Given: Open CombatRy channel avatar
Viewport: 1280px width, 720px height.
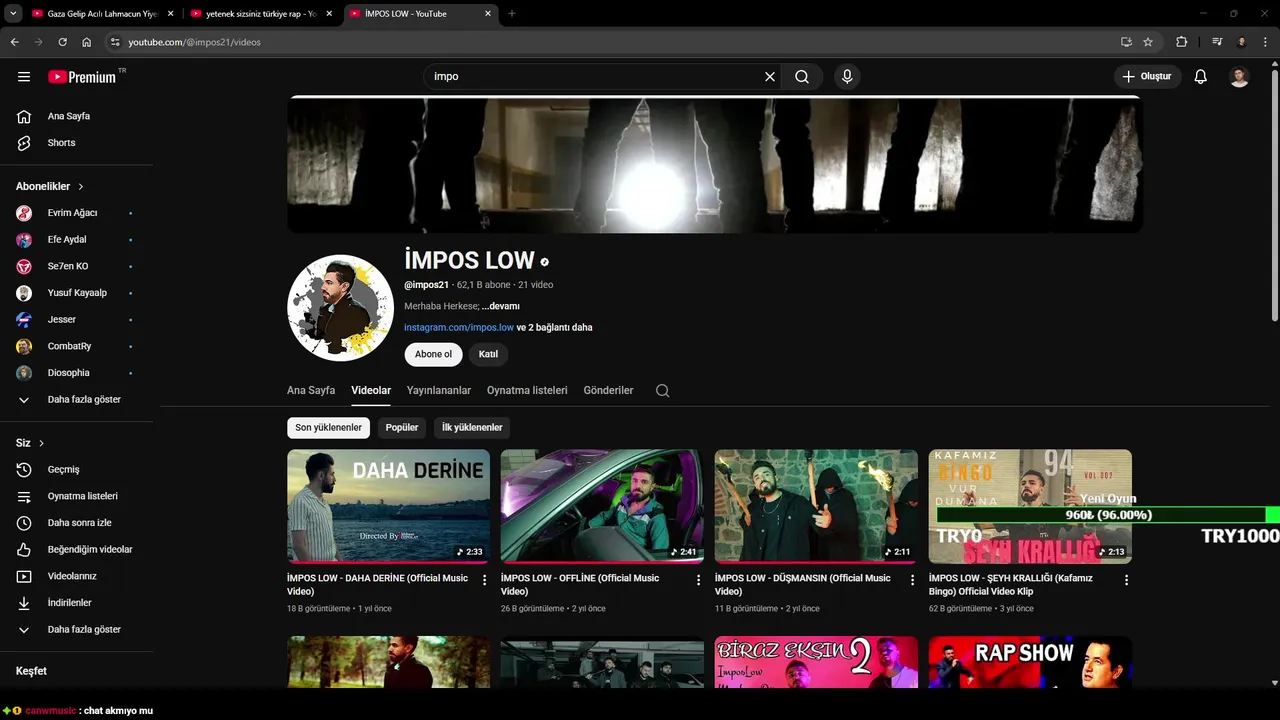Looking at the screenshot, I should tap(24, 347).
